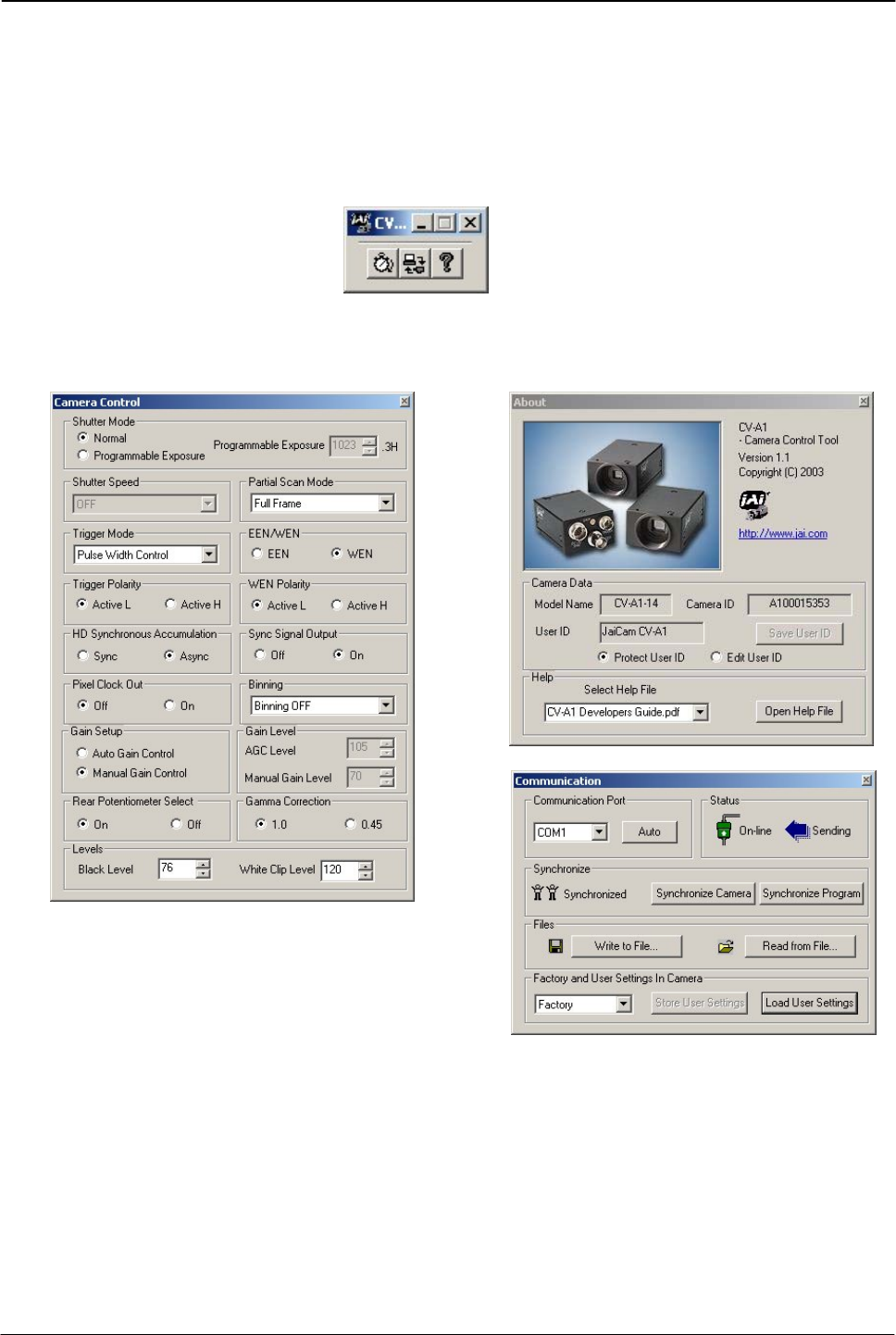The height and width of the screenshot is (1335, 896).
Task: Open the jai.com website link
Action: (x=782, y=533)
